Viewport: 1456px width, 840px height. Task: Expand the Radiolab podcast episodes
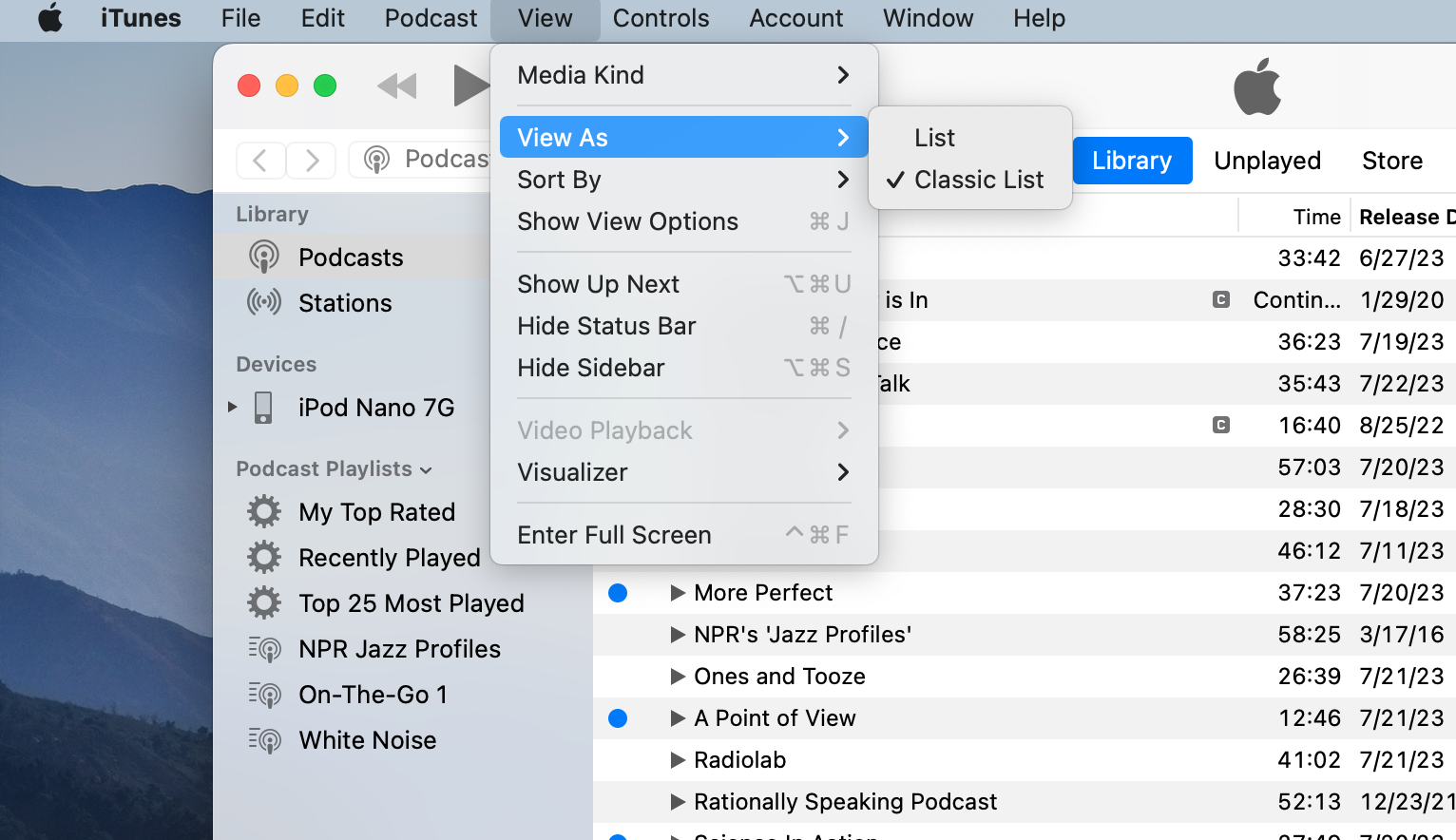678,760
